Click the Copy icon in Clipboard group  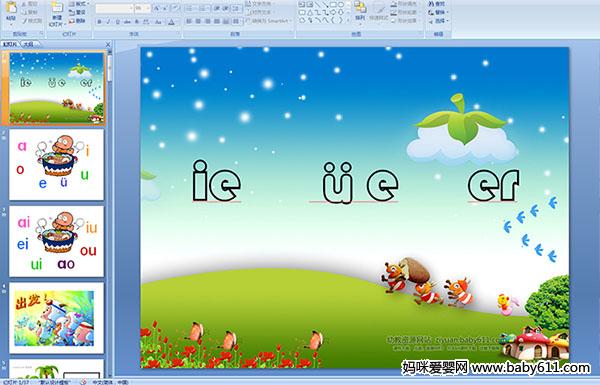click(x=24, y=13)
